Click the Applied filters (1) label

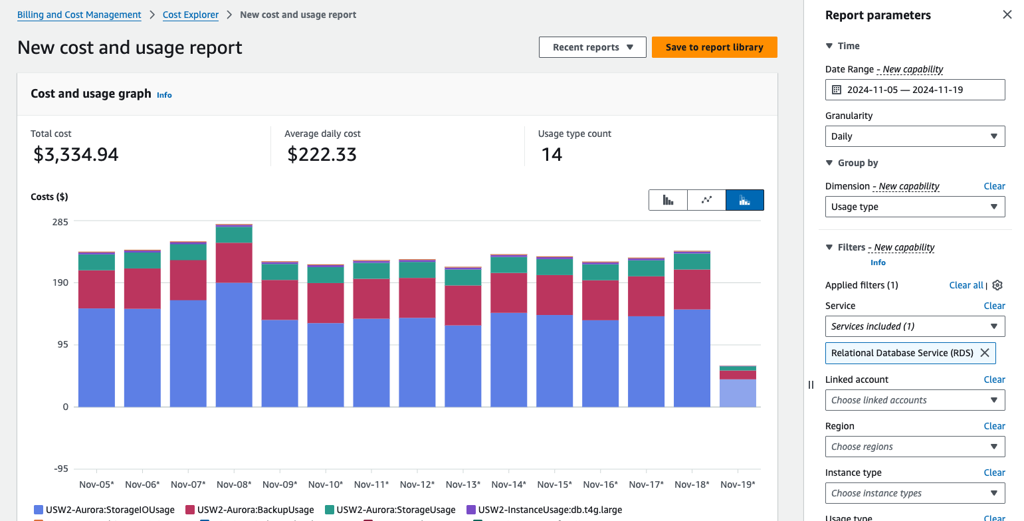[861, 285]
